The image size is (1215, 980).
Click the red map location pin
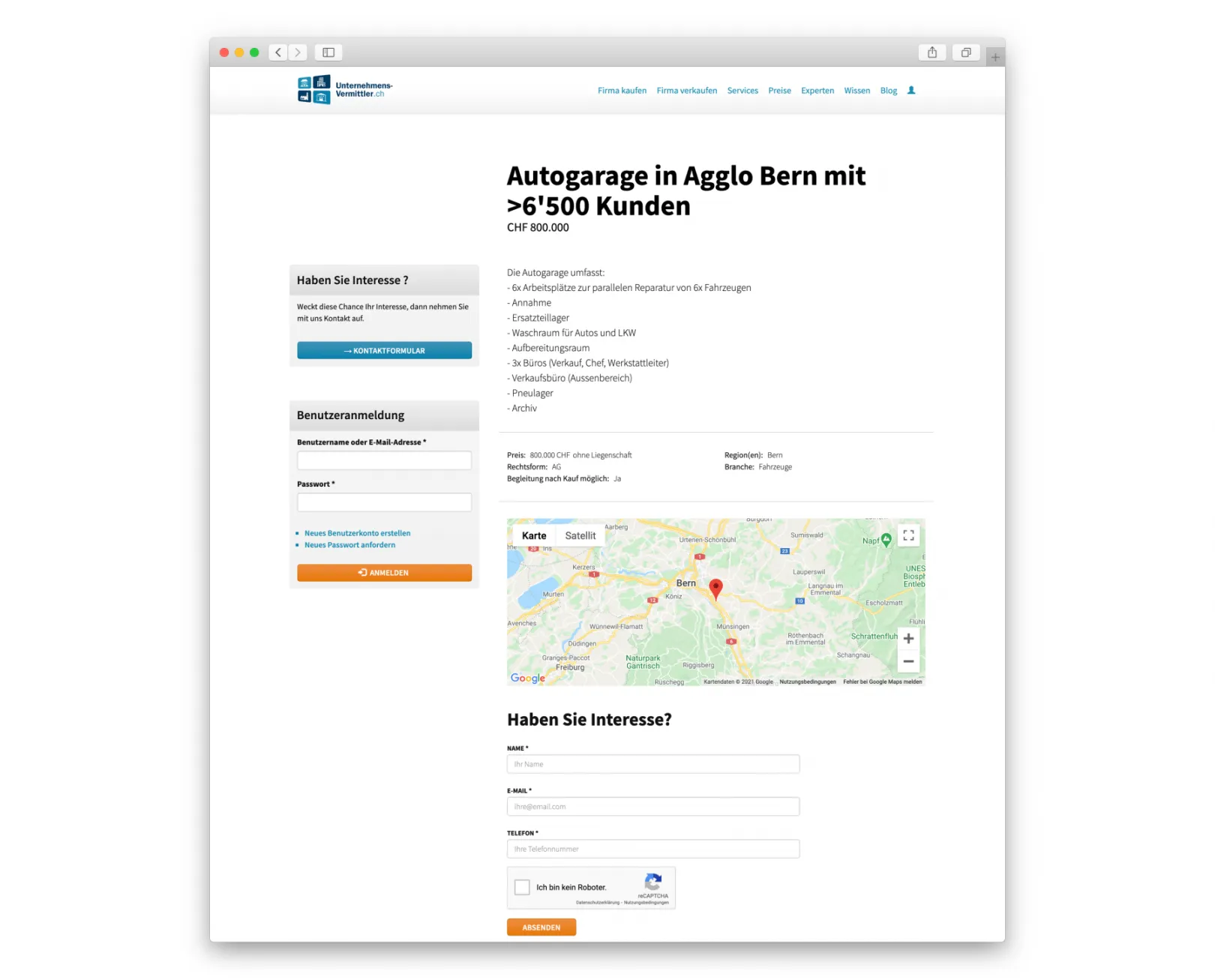pyautogui.click(x=715, y=589)
